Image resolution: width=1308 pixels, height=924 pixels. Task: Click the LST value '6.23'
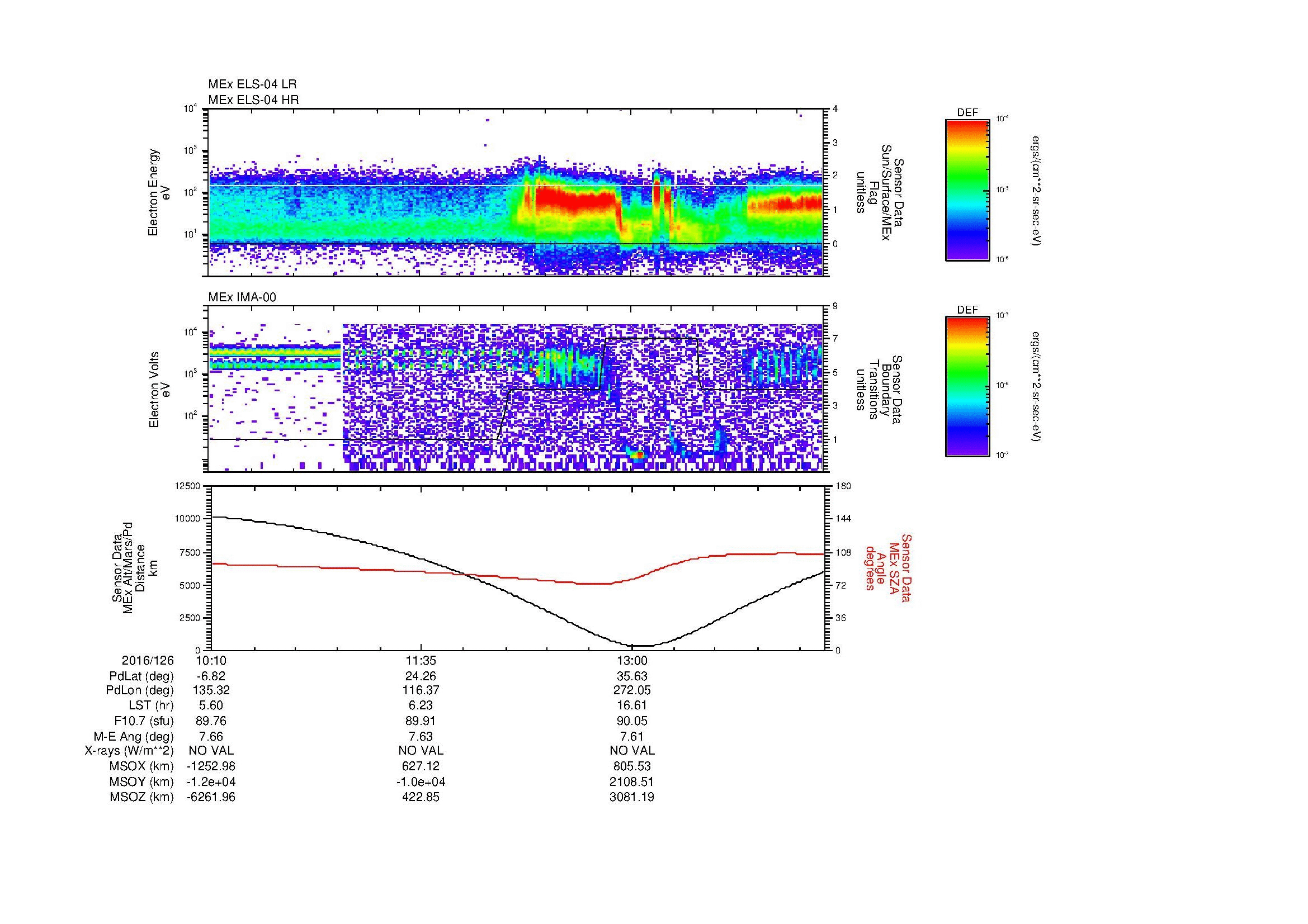coord(421,705)
